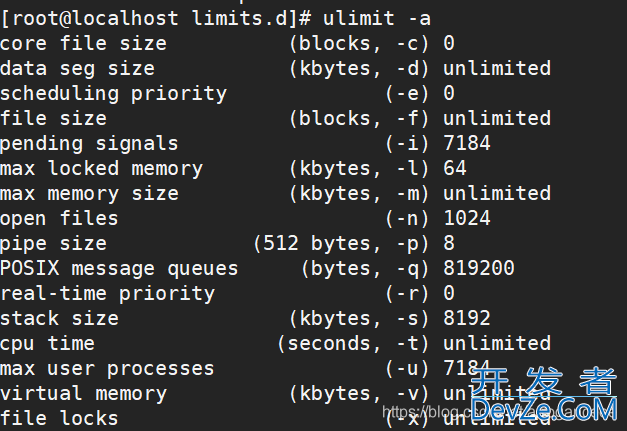Click the 'max memory size' label
Screen dimensions: 627x431
click(90, 193)
